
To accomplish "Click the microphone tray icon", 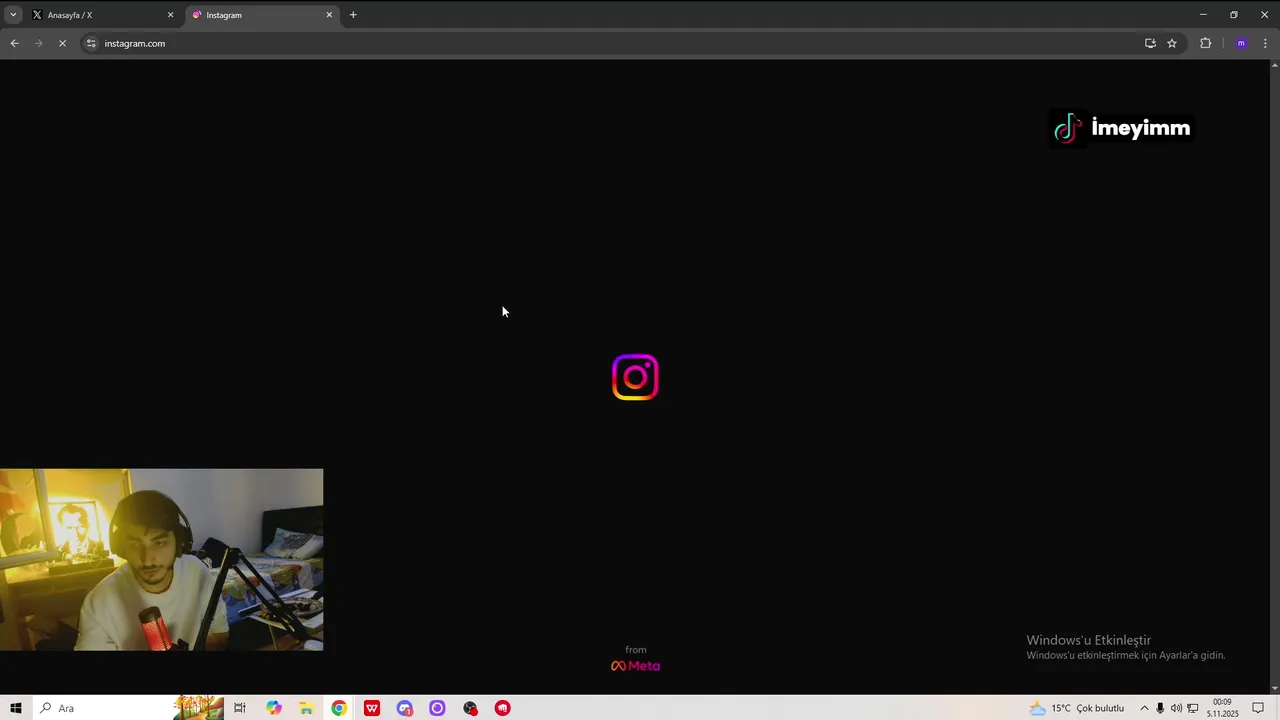I will coord(1160,708).
